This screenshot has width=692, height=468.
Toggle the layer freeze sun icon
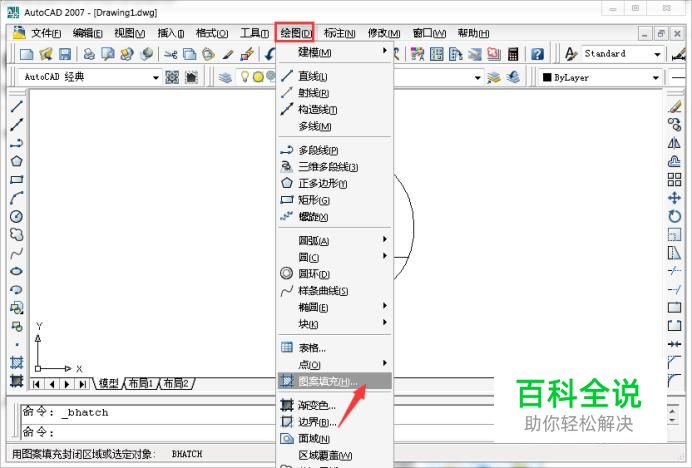259,77
